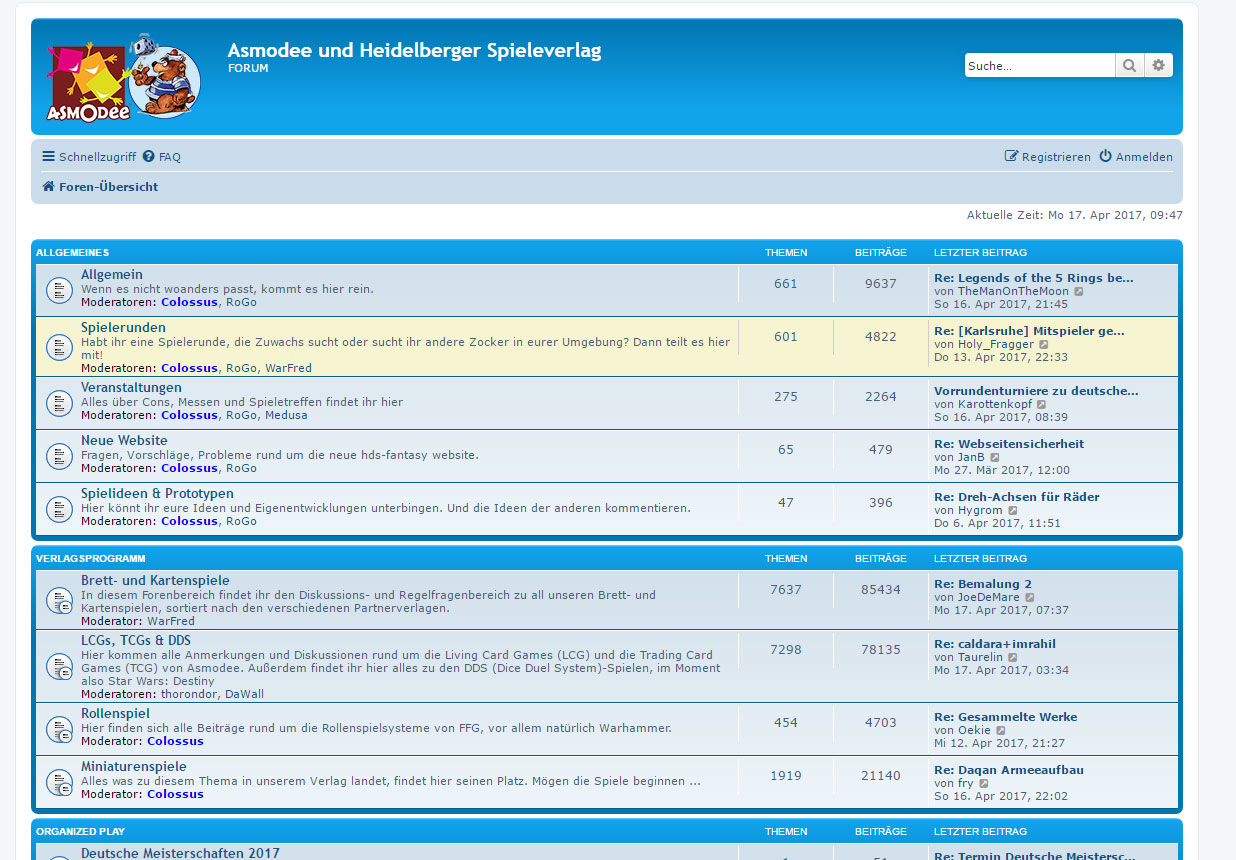Click the Rollenspiel forum status icon
The width and height of the screenshot is (1236, 860).
58,729
